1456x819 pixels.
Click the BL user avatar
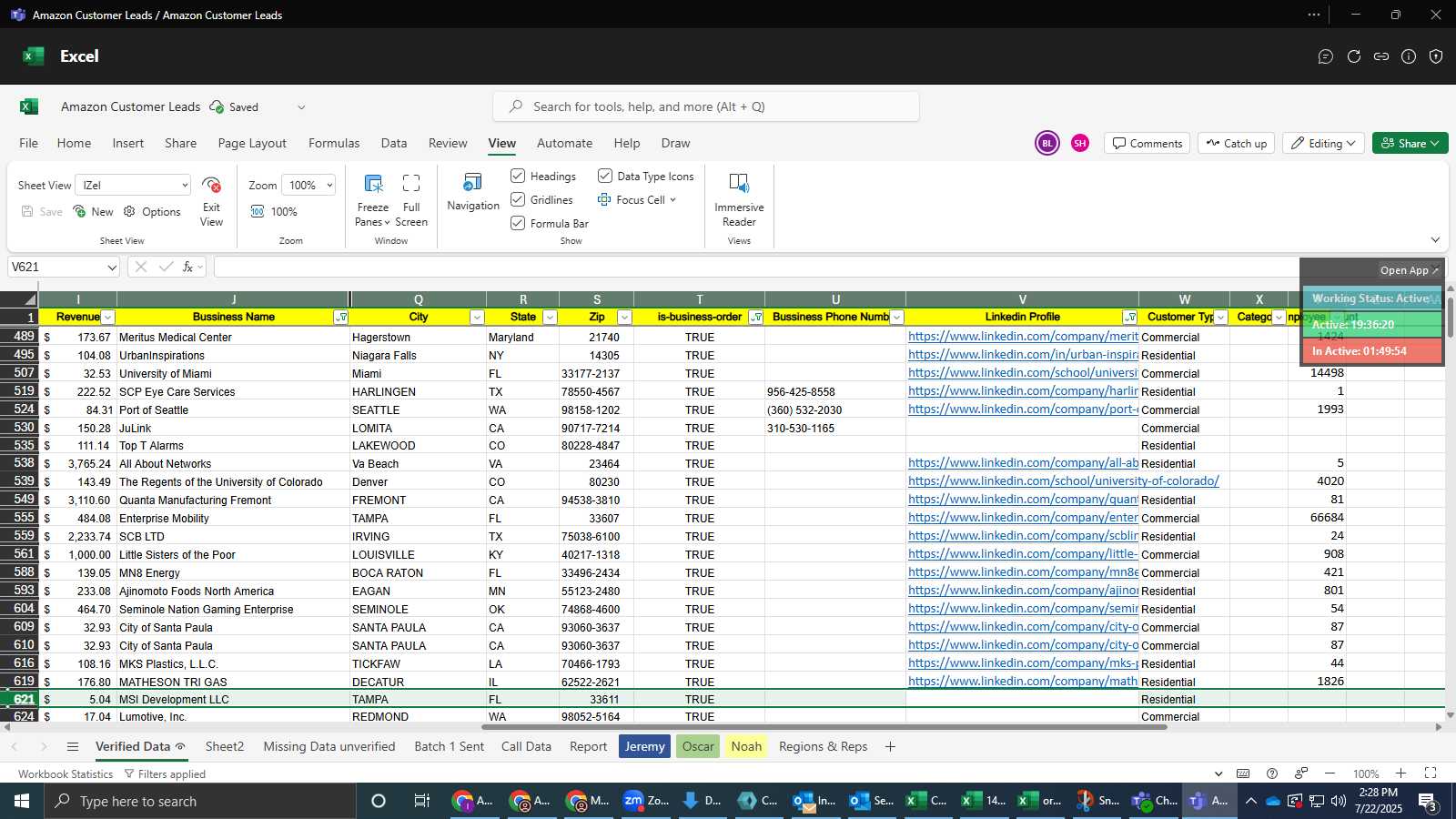(1047, 143)
